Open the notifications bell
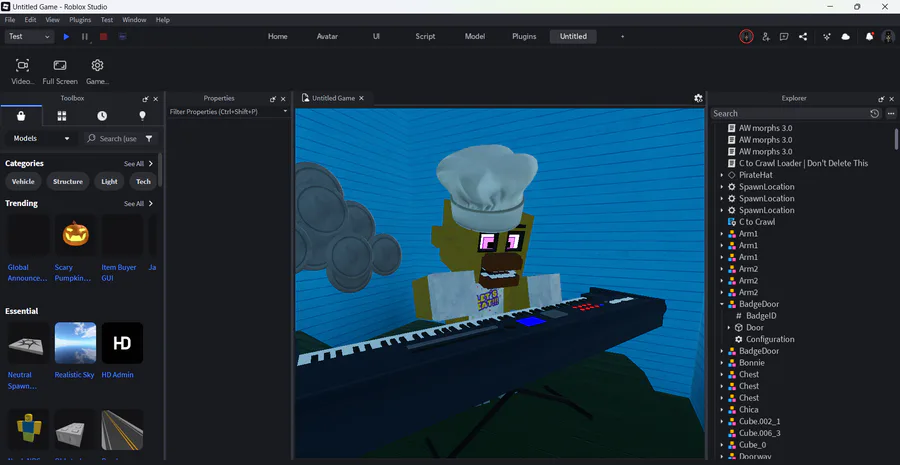 [870, 36]
